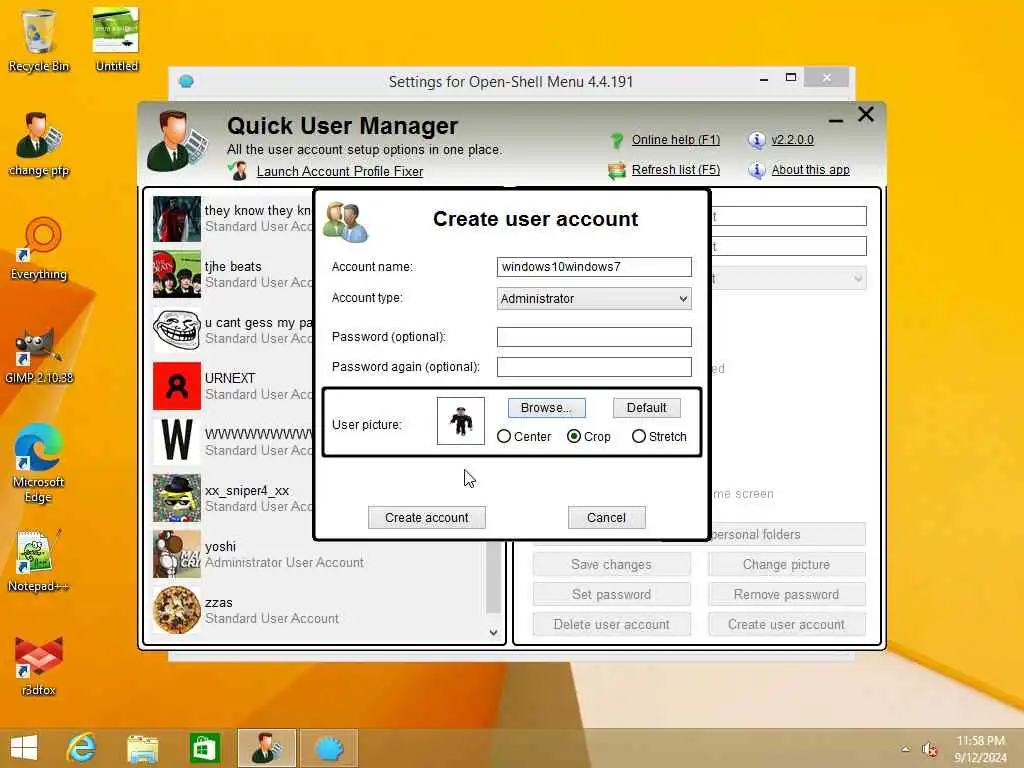The width and height of the screenshot is (1024, 768).
Task: Select the Center picture radio button
Action: [x=504, y=436]
